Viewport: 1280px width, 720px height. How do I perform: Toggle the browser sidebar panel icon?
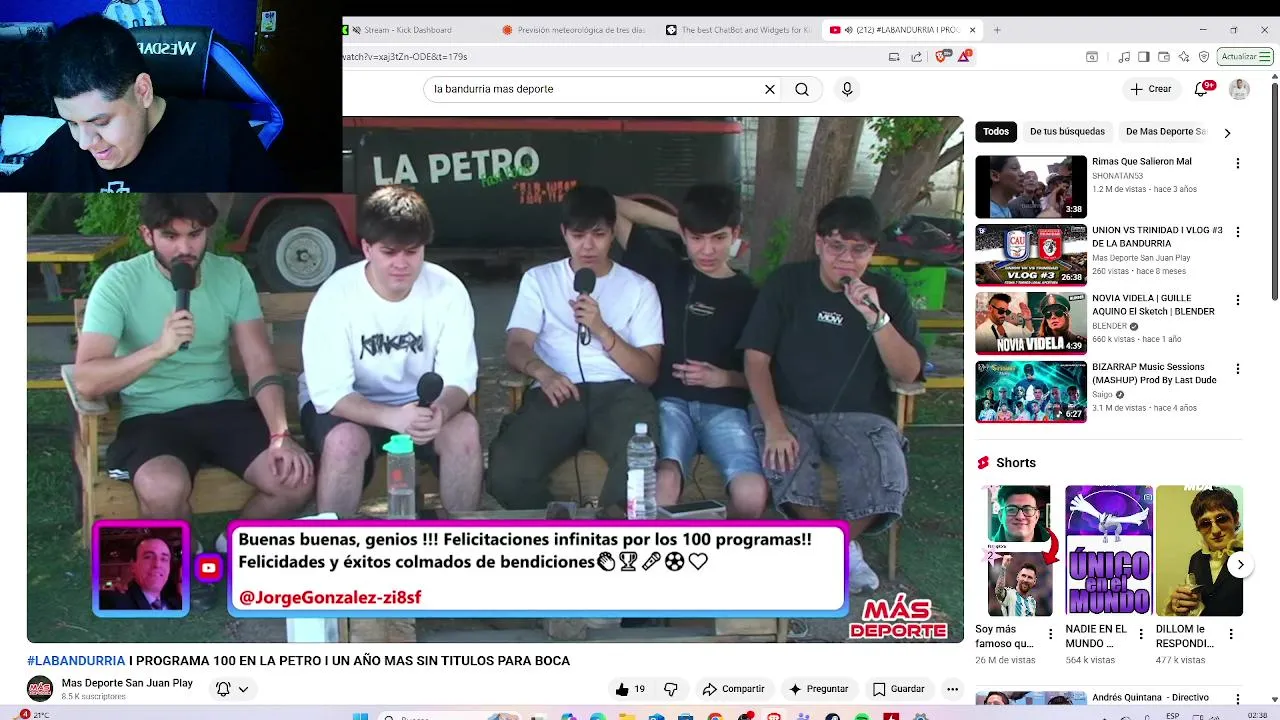pyautogui.click(x=1144, y=57)
